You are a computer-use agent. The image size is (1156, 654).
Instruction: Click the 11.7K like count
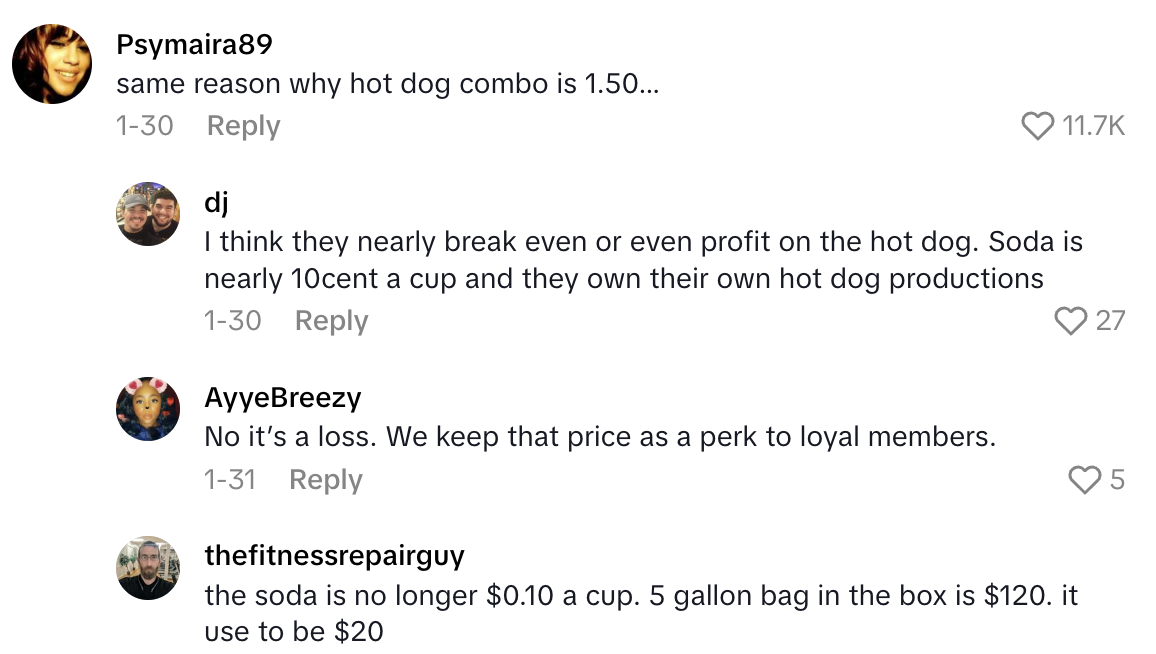(x=1094, y=126)
